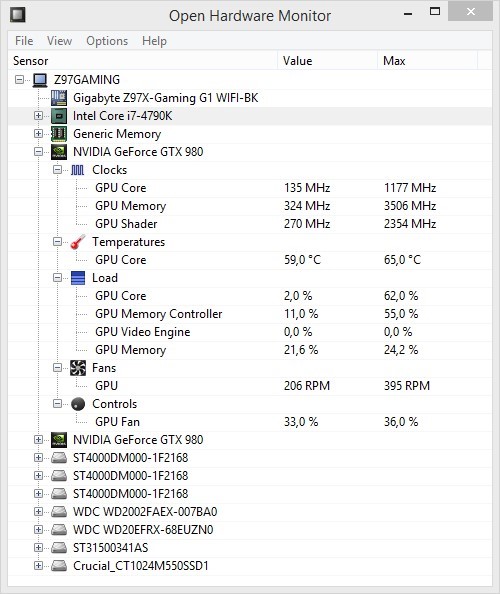Select the GPU Memory Controller load row
500x594 pixels.
[250, 314]
